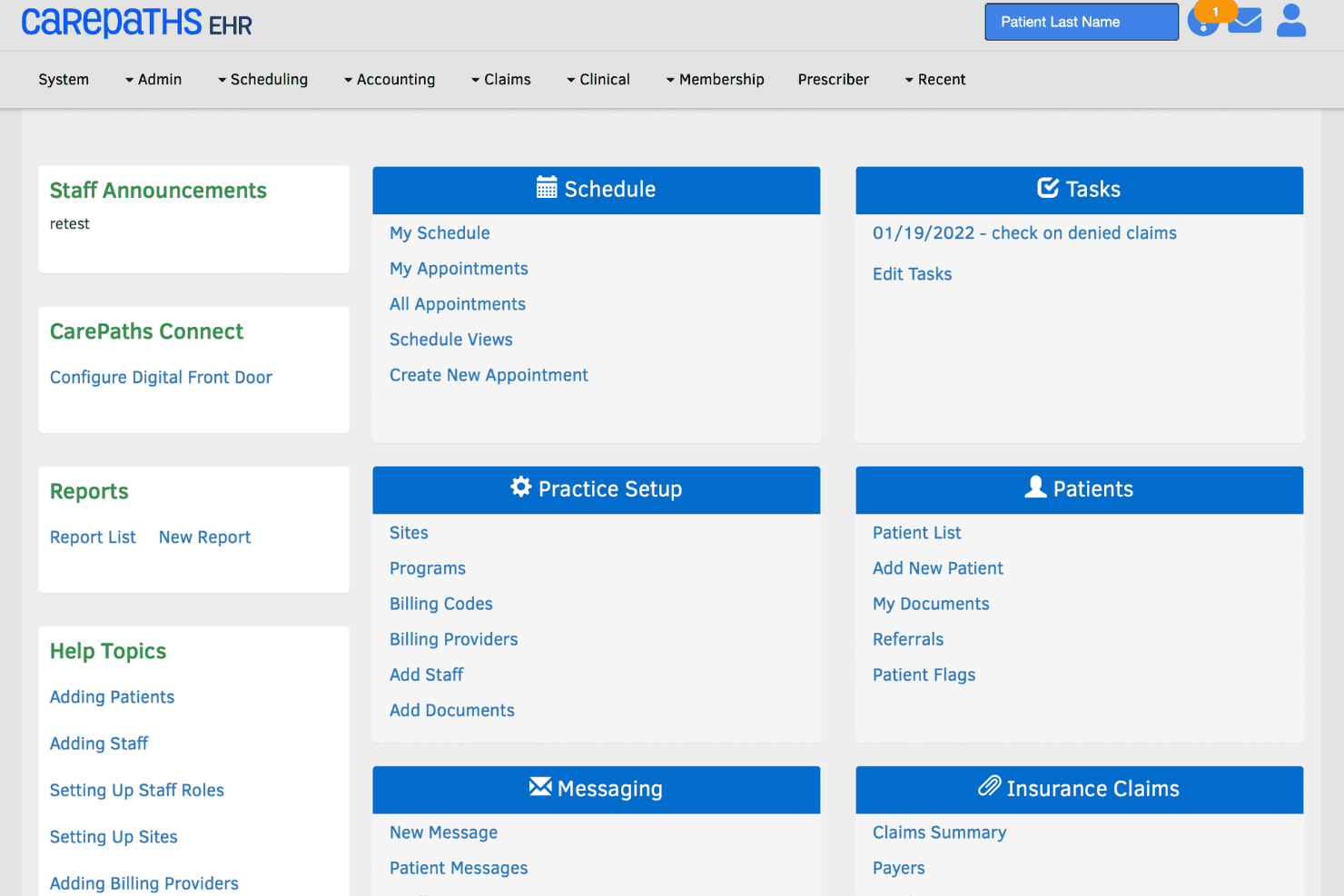Click the checkmark icon beside Tasks

click(1048, 188)
